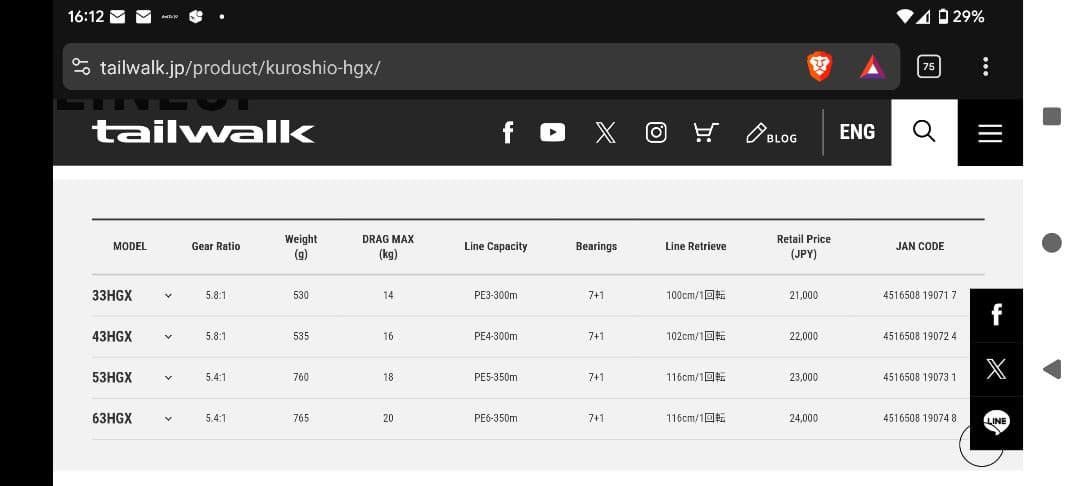Select the 63HGX model name
The height and width of the screenshot is (486, 1080).
112,419
